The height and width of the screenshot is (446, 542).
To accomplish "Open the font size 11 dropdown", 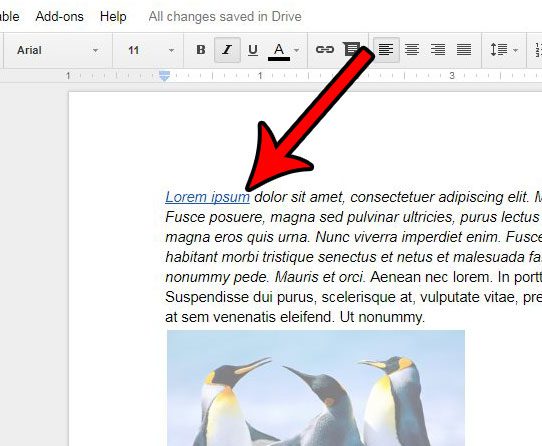I will coord(151,50).
